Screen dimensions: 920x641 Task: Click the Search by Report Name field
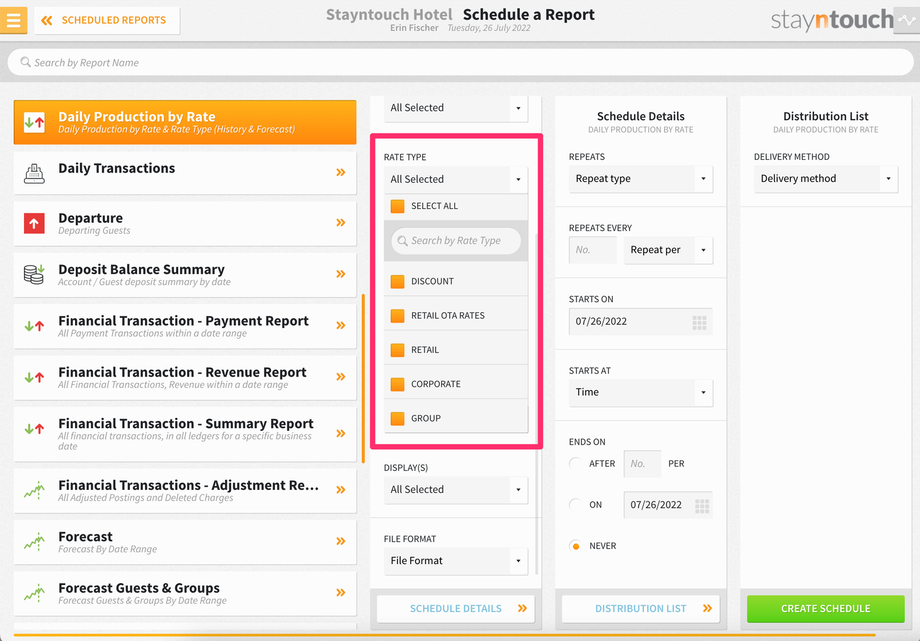pos(461,62)
